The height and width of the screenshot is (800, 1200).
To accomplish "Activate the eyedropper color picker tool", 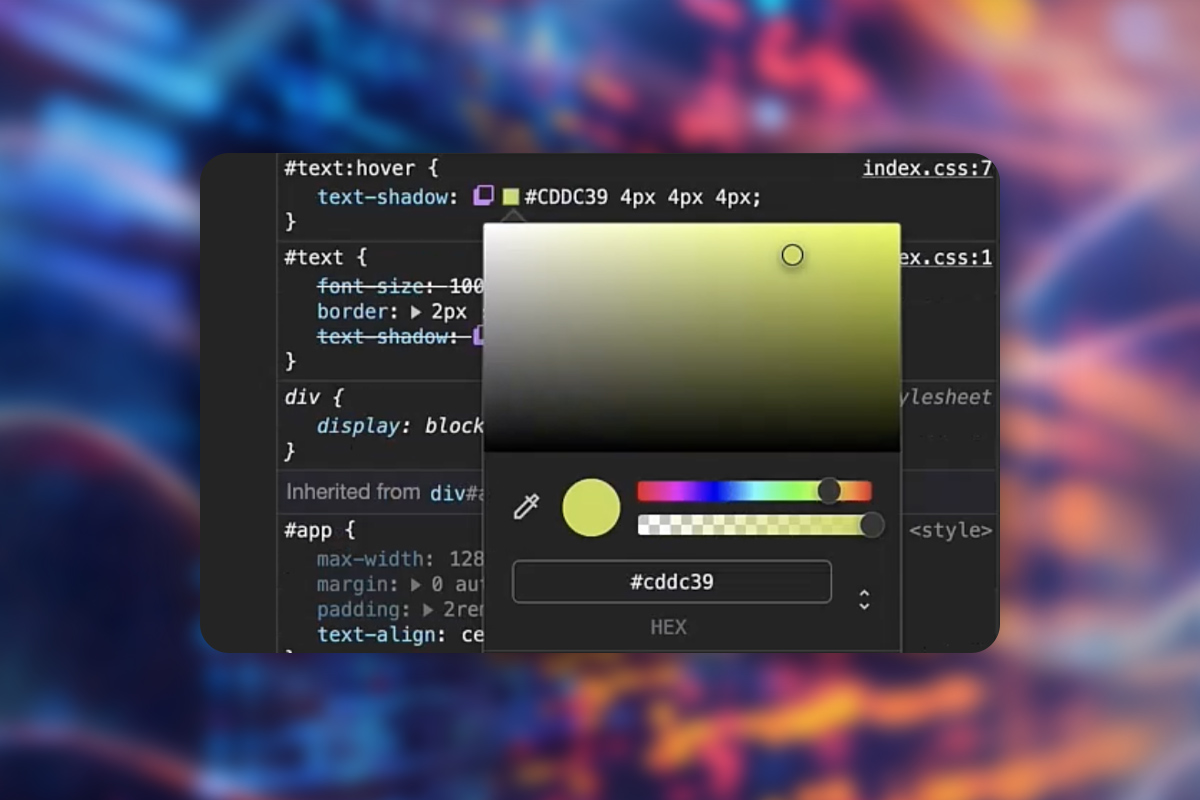I will tap(526, 507).
